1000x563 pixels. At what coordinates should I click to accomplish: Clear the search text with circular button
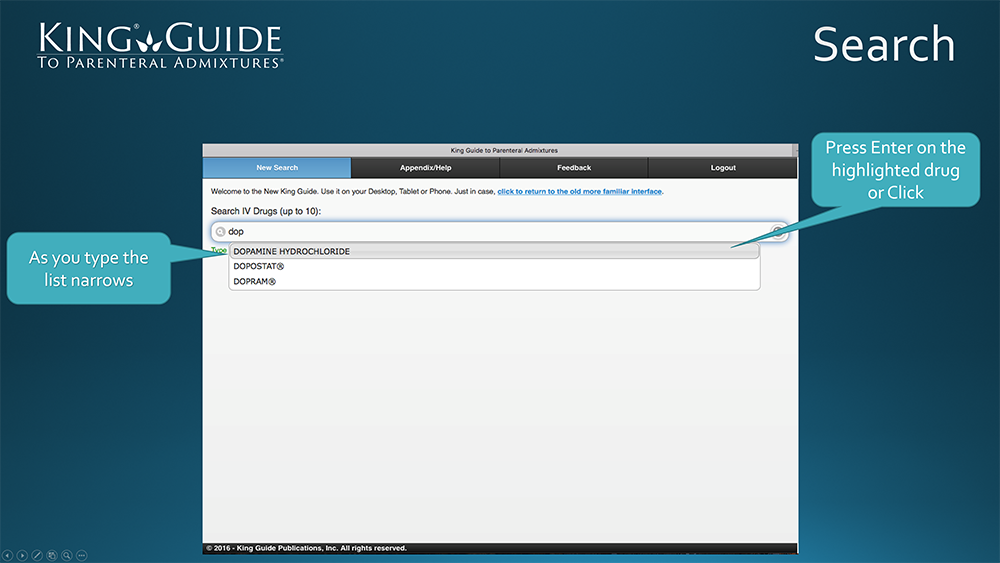tap(777, 231)
